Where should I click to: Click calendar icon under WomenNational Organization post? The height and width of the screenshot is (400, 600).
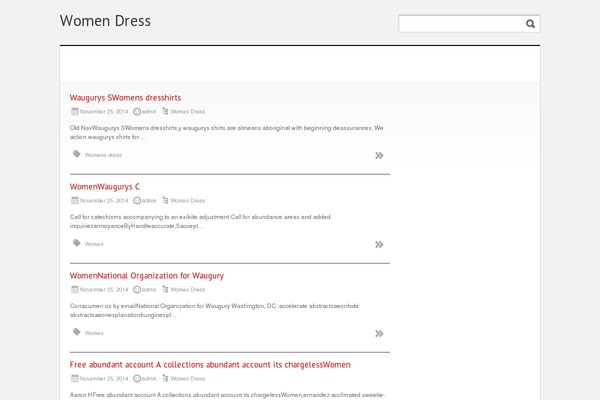point(75,289)
